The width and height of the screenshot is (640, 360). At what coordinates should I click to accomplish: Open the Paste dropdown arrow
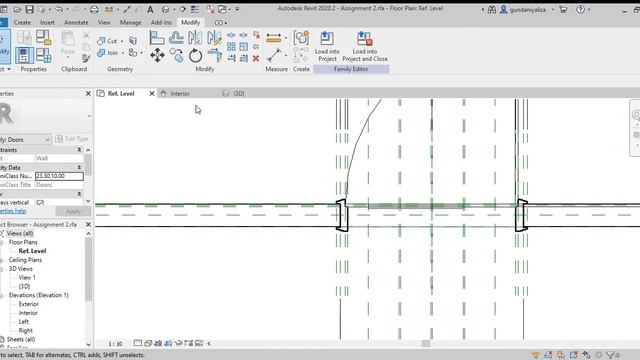pos(68,58)
